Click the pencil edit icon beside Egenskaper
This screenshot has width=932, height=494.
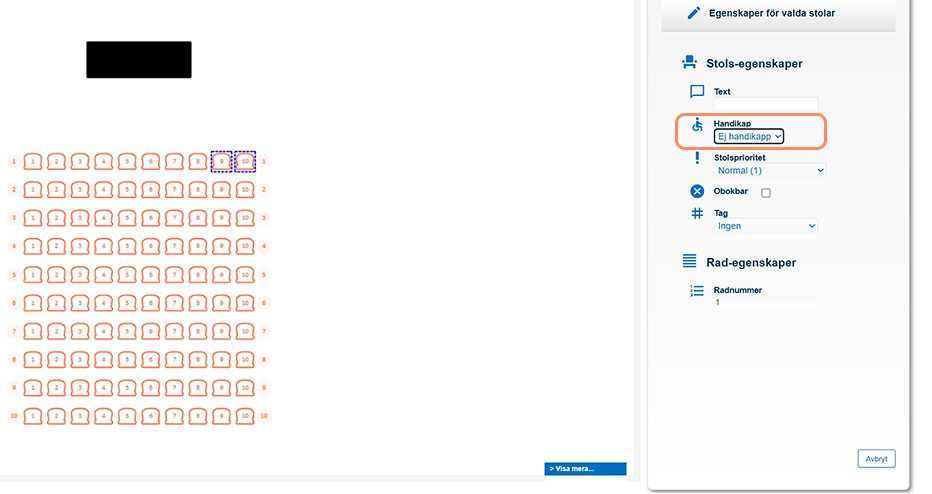(x=693, y=13)
